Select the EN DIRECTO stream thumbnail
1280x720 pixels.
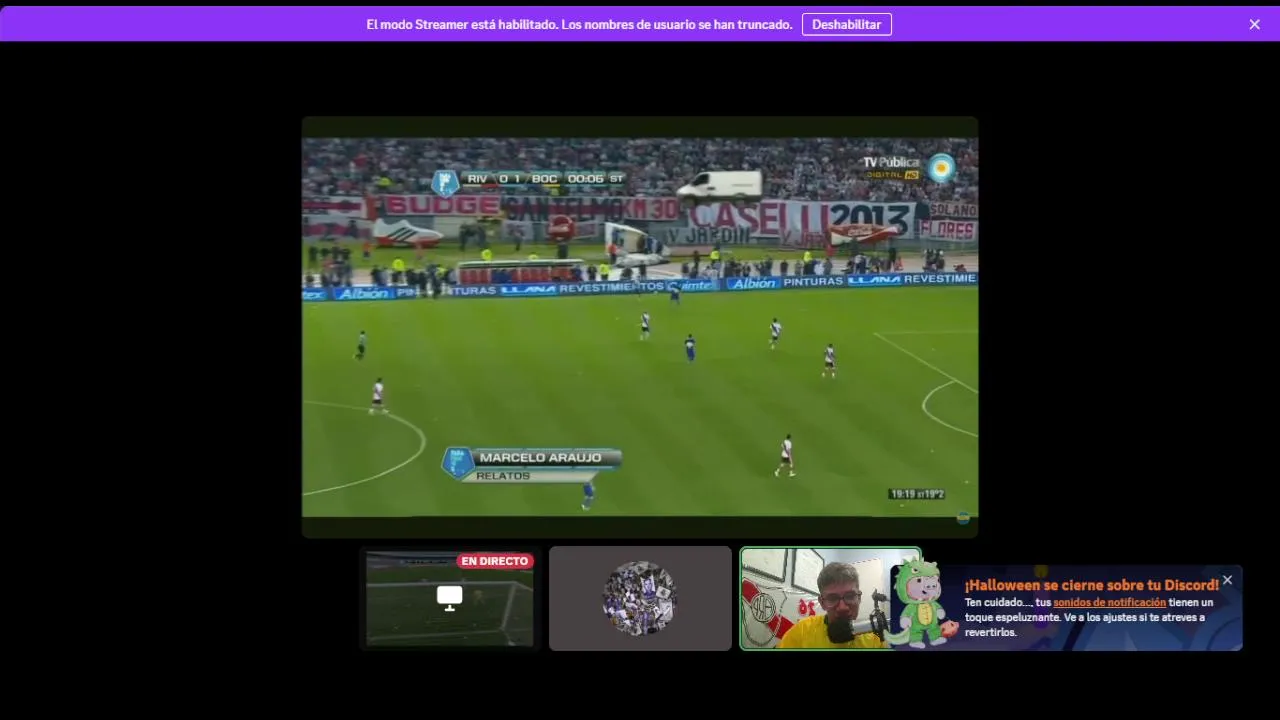450,598
